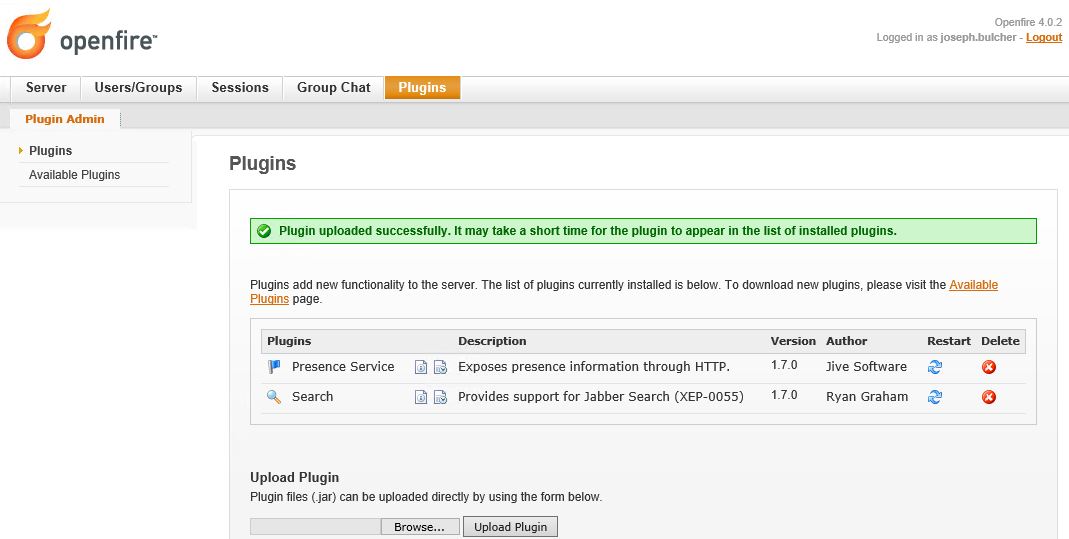The height and width of the screenshot is (539, 1069).
Task: Click the Plugins page heading
Action: tap(262, 164)
